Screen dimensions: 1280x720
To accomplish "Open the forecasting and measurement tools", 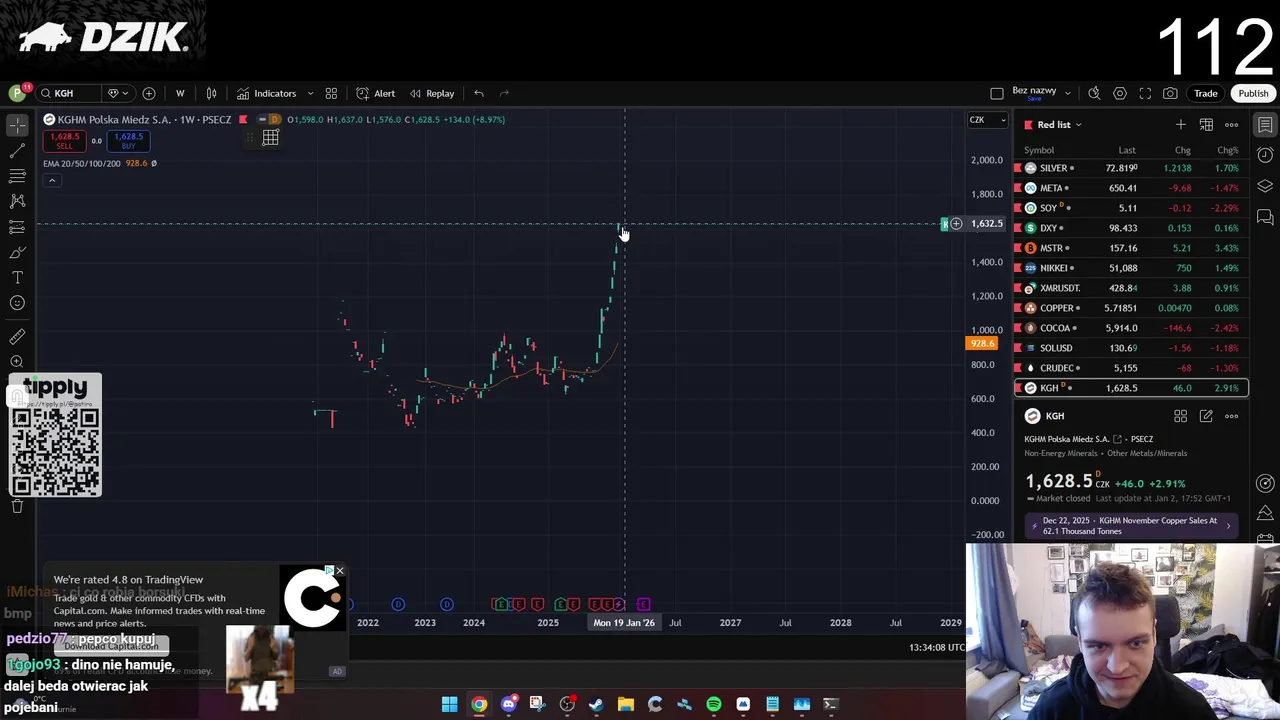I will [x=17, y=227].
